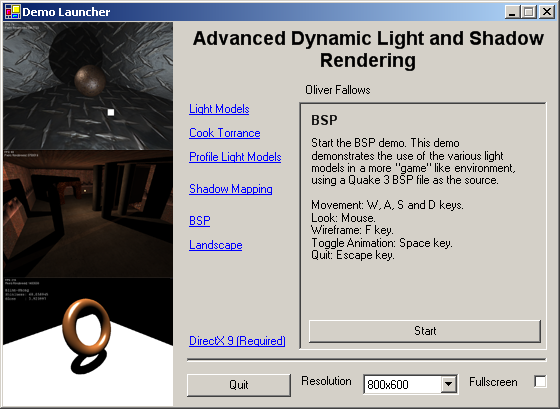This screenshot has height=409, width=560.
Task: Click the 'Quit: Escape key.' line
Action: 353,255
